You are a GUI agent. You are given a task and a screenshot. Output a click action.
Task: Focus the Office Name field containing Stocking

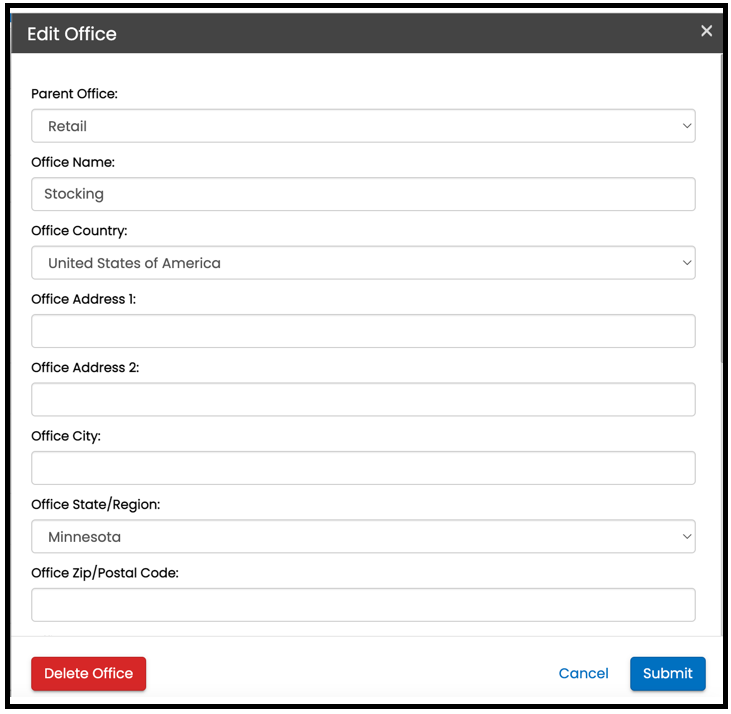(x=363, y=194)
